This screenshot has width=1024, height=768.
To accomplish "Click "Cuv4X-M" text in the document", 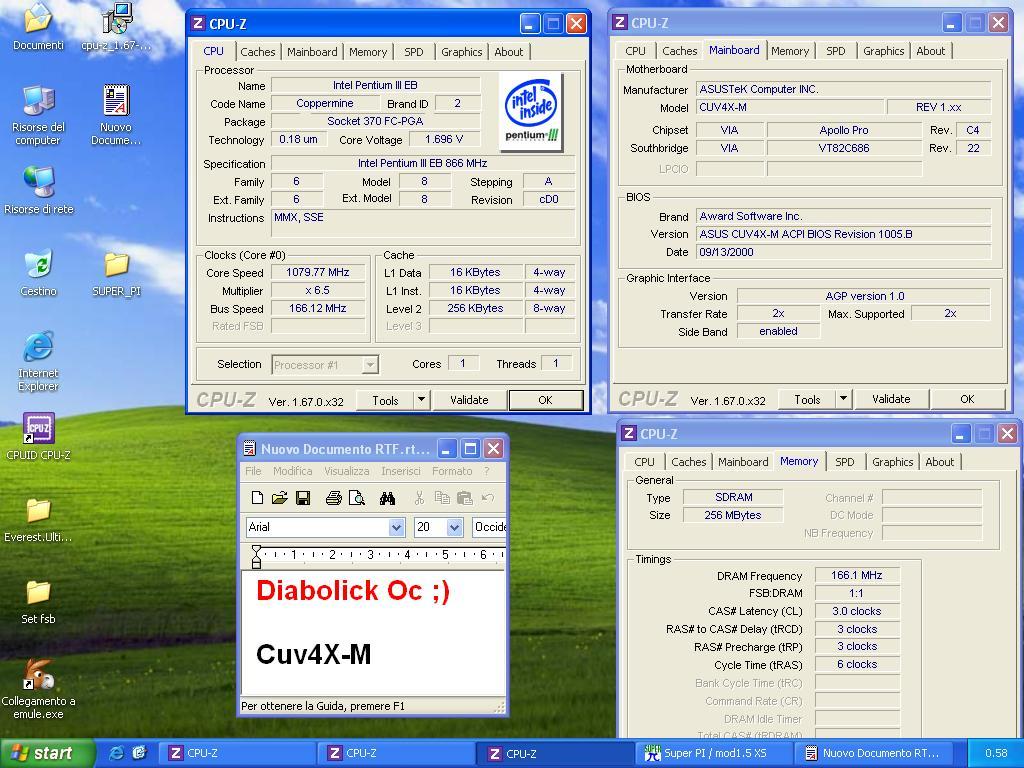I will pyautogui.click(x=313, y=654).
